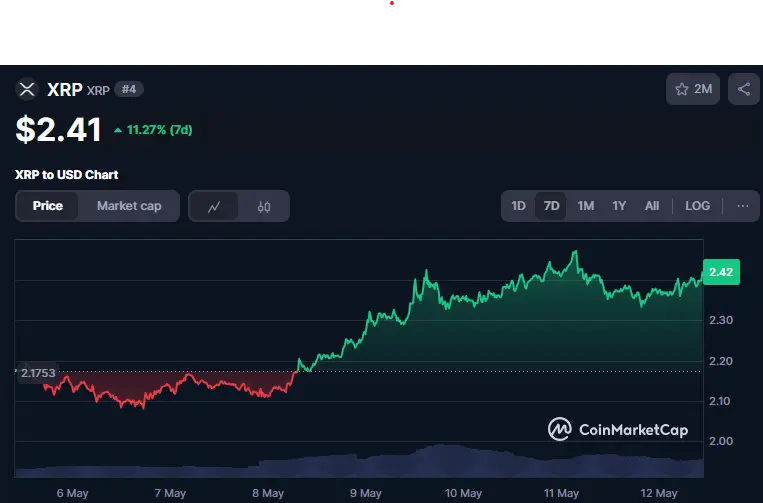Click the 9 May date label
Image resolution: width=763 pixels, height=503 pixels.
(366, 493)
